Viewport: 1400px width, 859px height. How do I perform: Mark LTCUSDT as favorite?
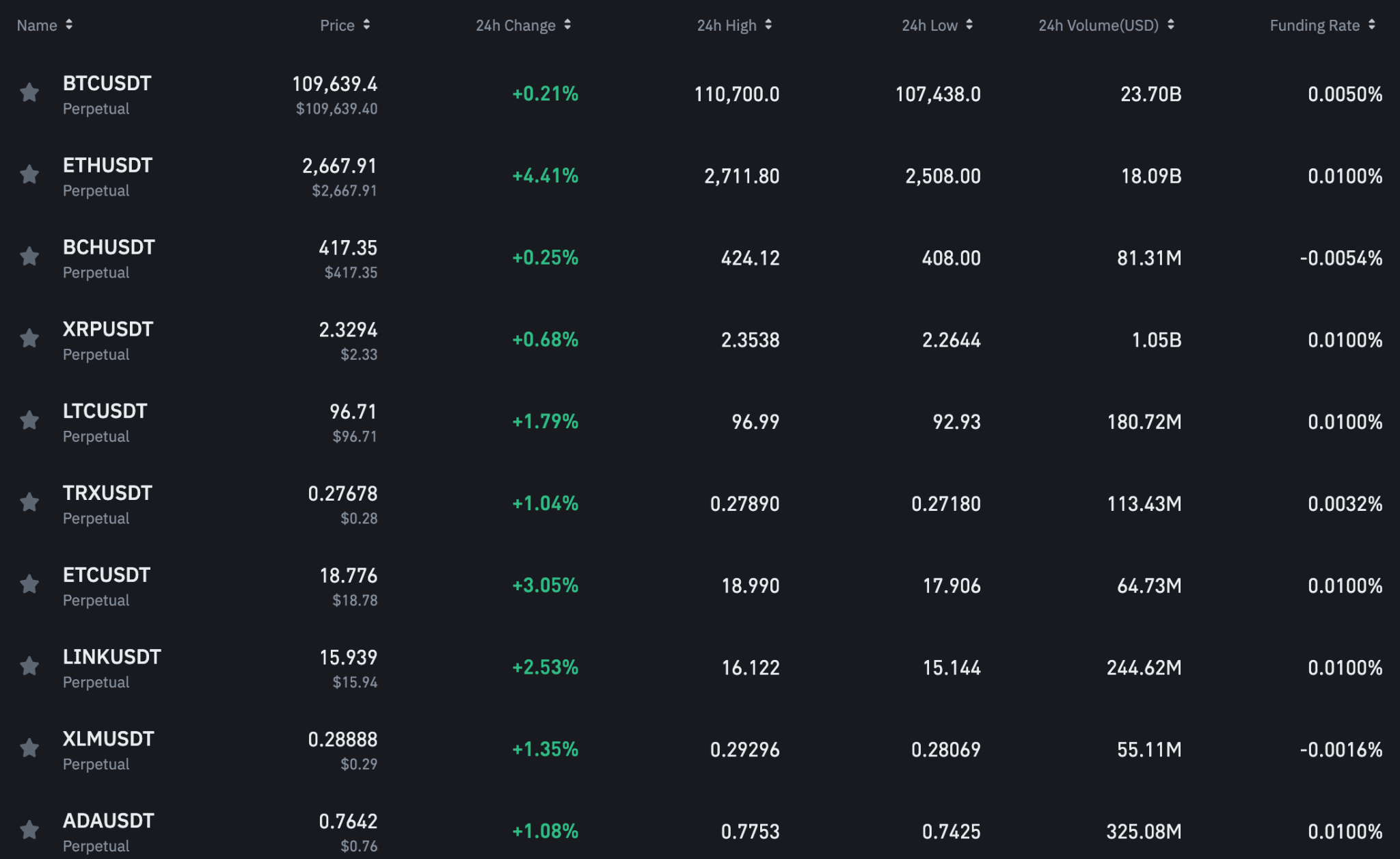29,420
